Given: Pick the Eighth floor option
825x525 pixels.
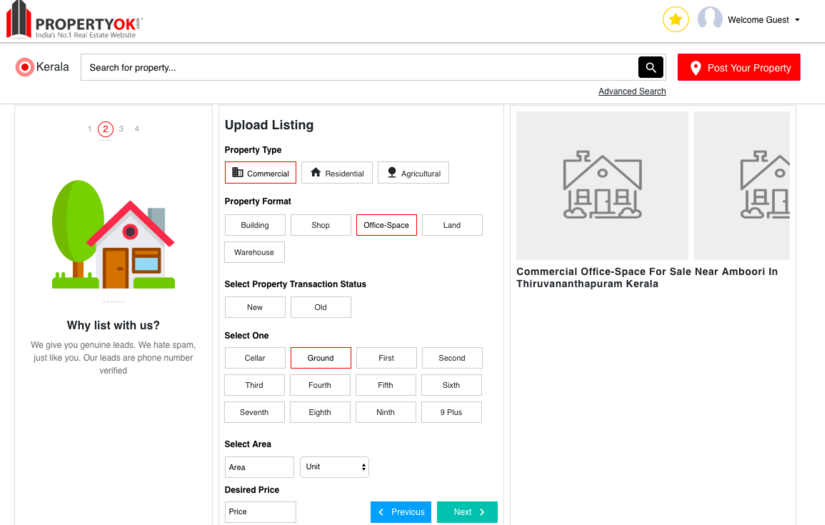Looking at the screenshot, I should click(x=320, y=412).
